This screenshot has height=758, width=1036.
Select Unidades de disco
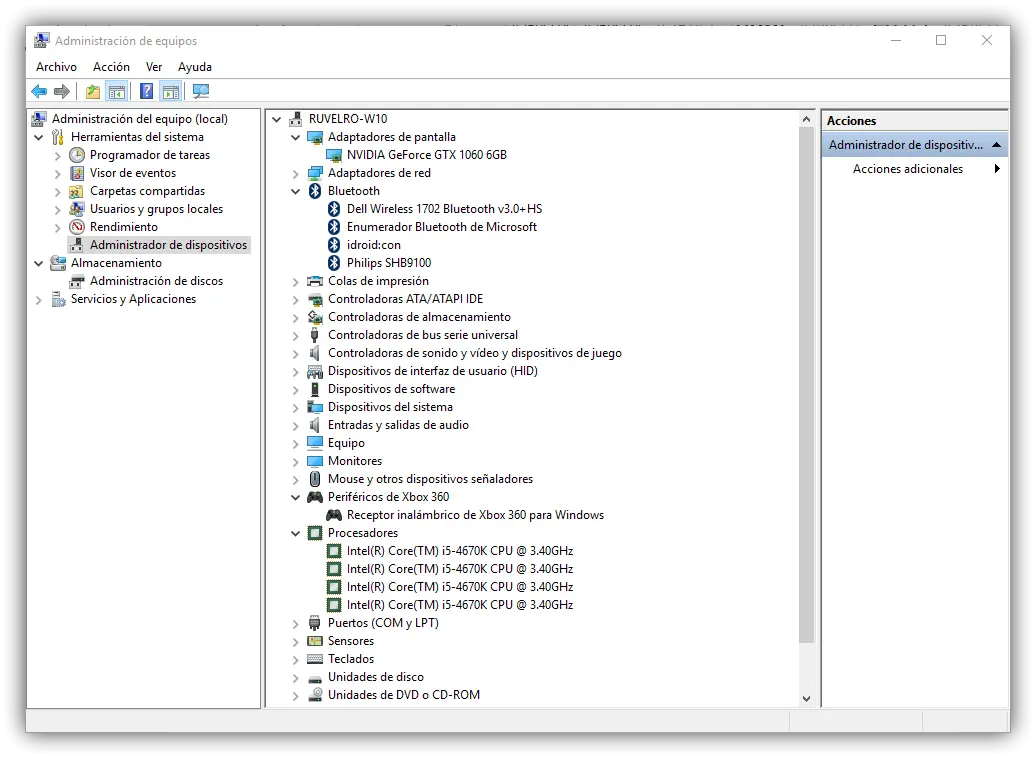[375, 677]
